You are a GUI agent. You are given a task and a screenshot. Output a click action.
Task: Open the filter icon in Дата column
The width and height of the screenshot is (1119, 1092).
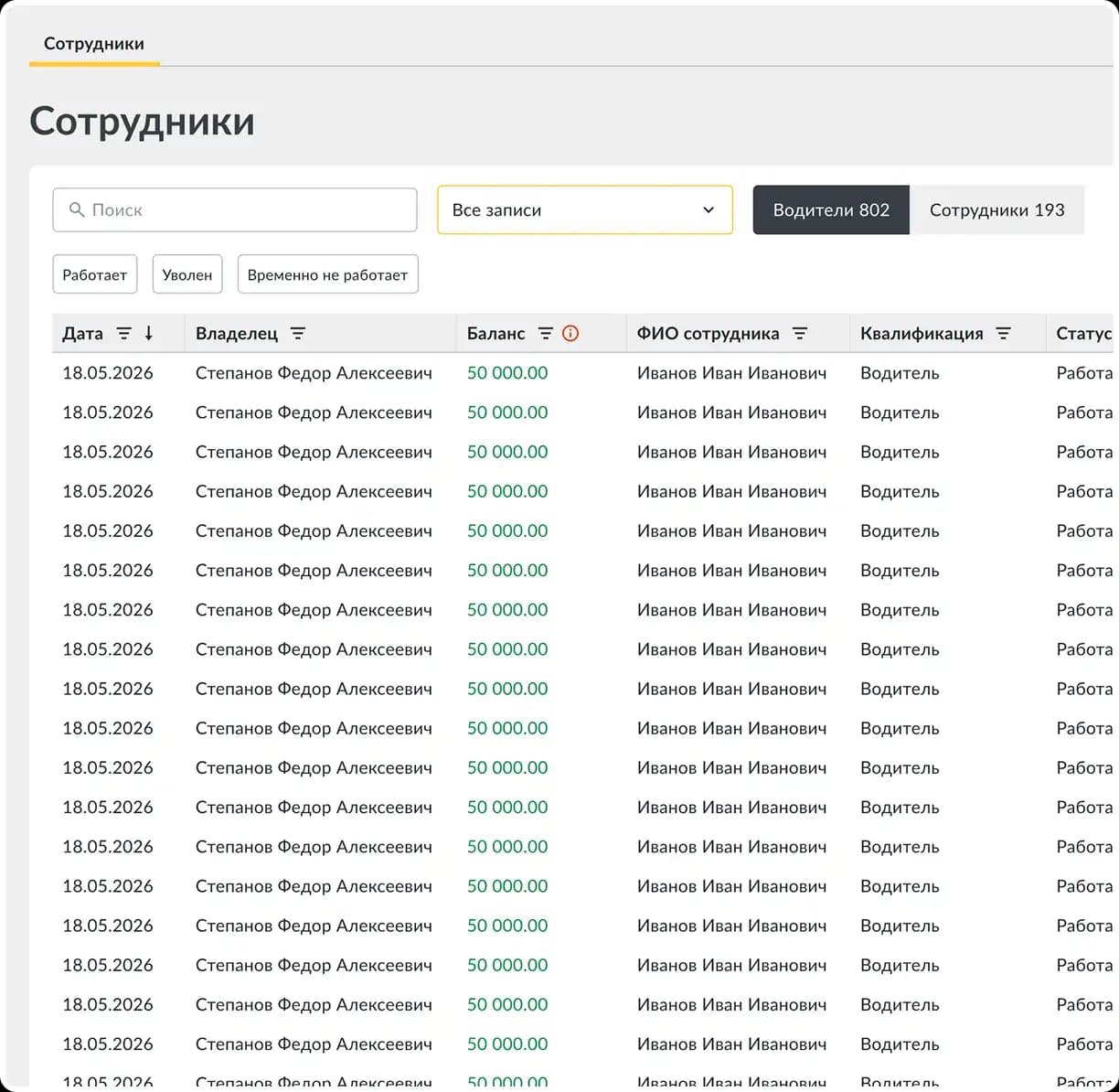[124, 334]
